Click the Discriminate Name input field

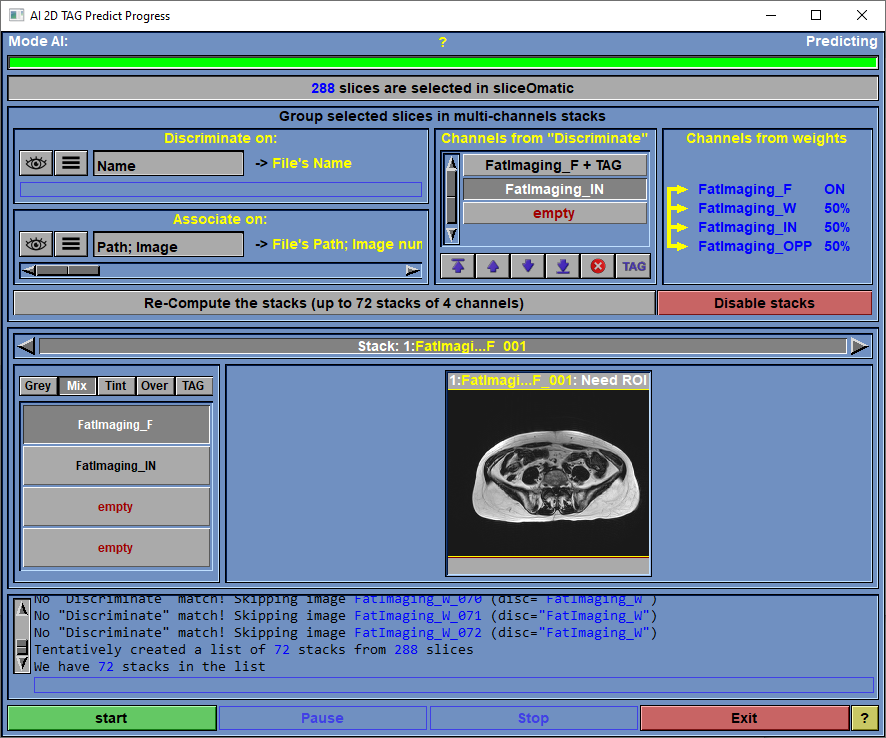168,164
